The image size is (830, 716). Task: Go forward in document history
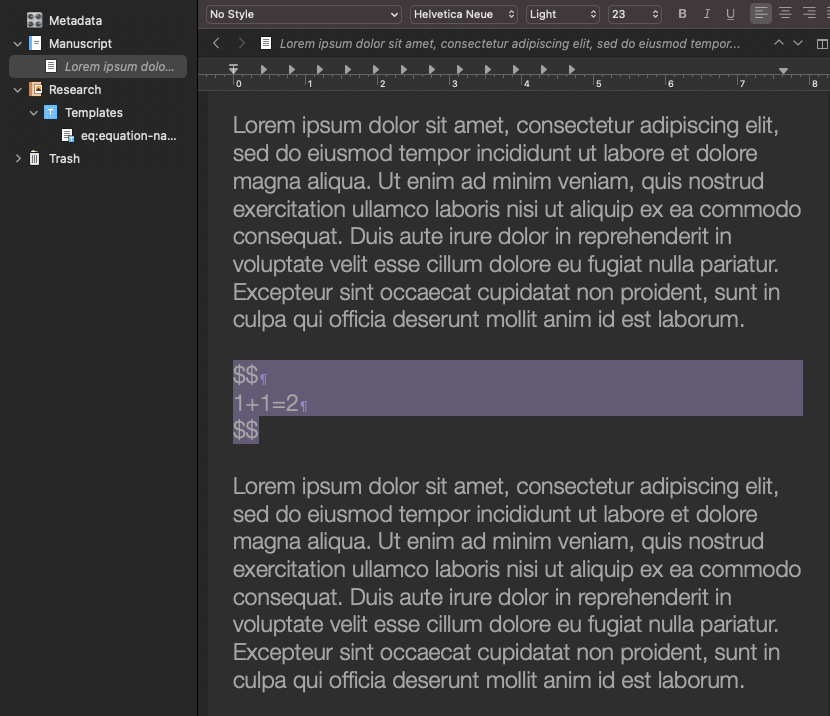click(241, 43)
